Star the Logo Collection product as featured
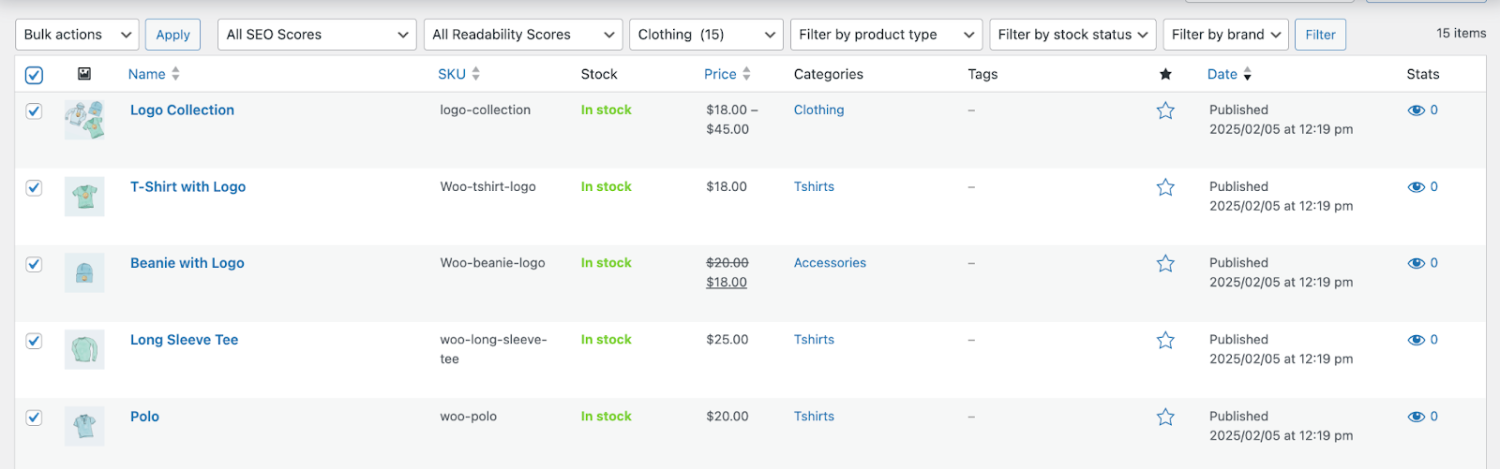The width and height of the screenshot is (1500, 469). click(1165, 111)
